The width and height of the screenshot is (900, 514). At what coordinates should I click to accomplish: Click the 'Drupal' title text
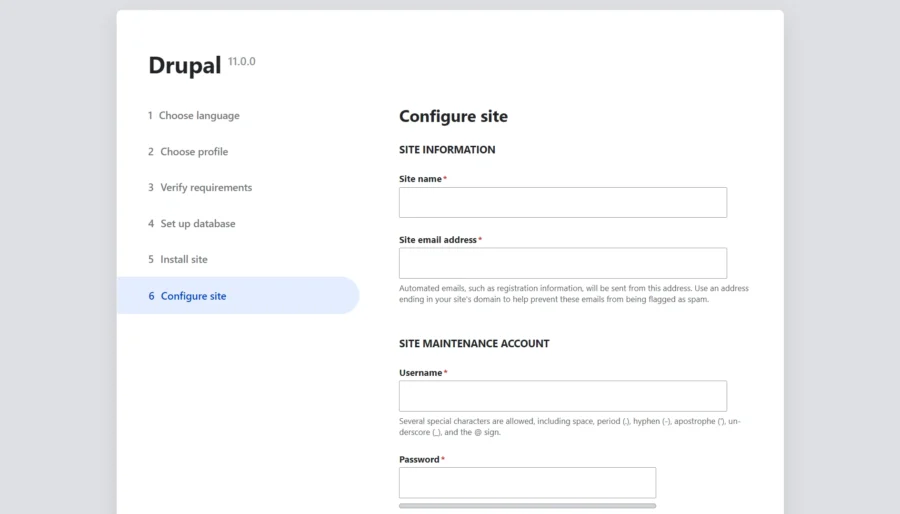click(184, 65)
